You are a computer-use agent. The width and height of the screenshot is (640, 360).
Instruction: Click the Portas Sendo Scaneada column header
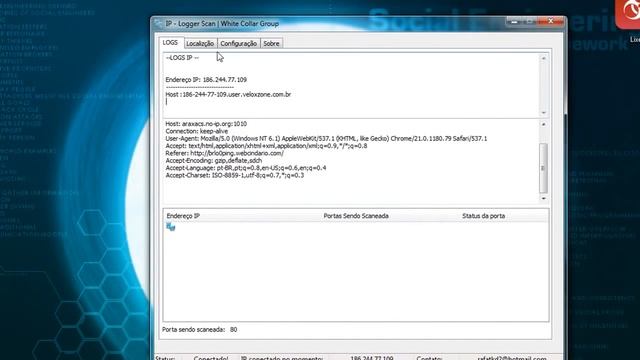pos(356,216)
